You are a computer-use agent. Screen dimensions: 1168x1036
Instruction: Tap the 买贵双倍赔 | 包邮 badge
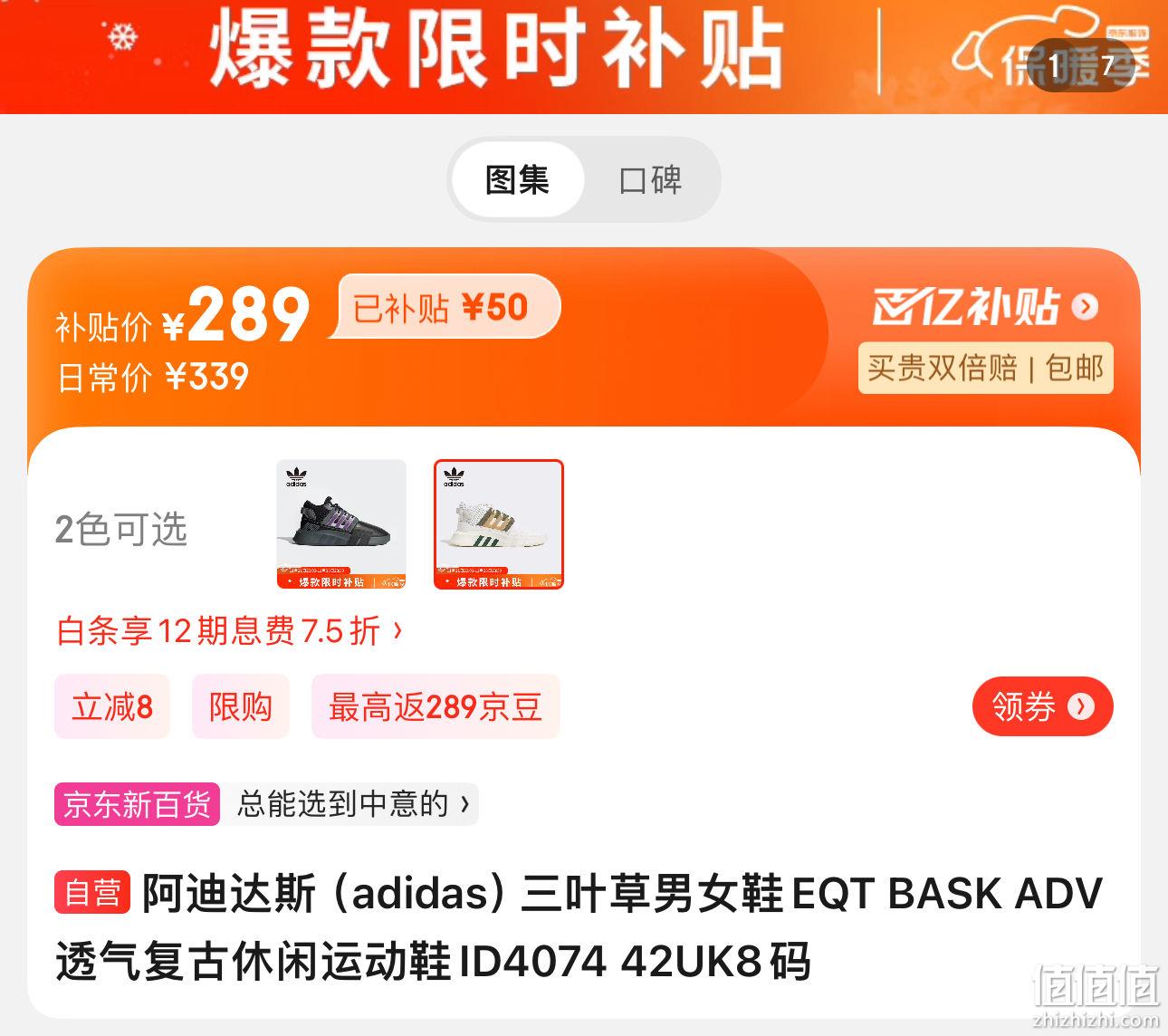pyautogui.click(x=986, y=368)
